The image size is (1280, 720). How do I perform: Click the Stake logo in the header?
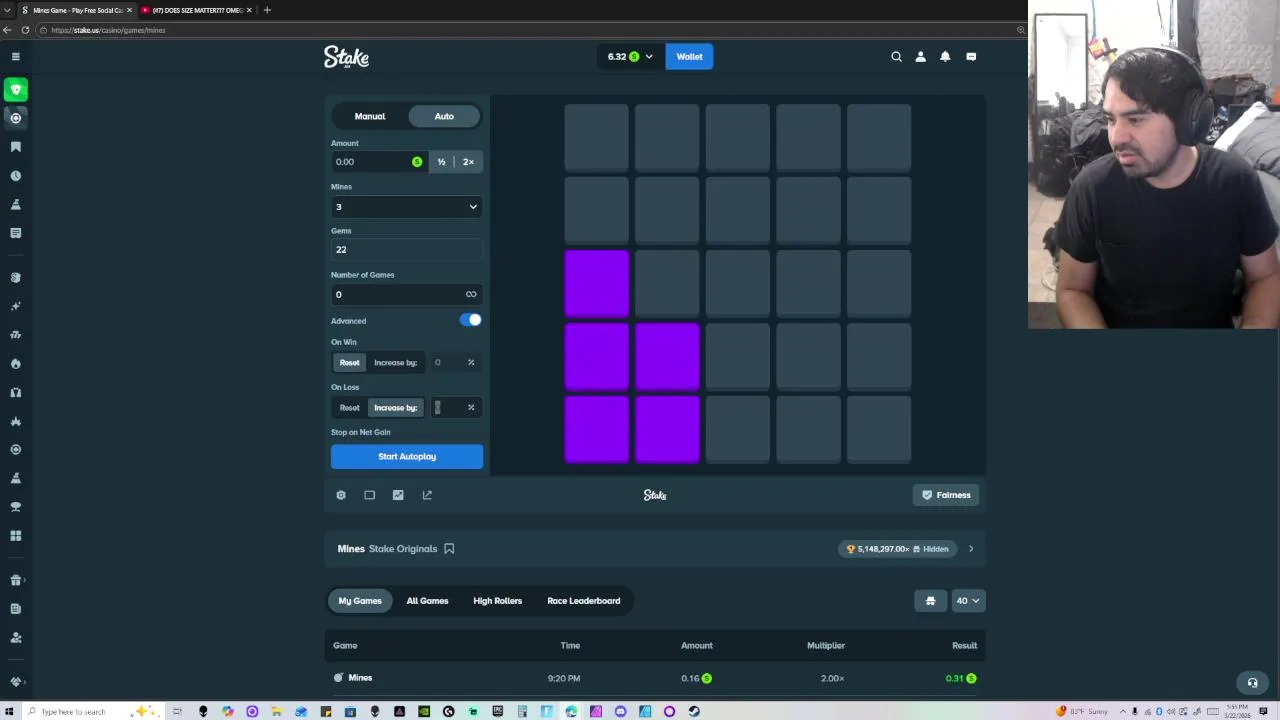point(346,57)
